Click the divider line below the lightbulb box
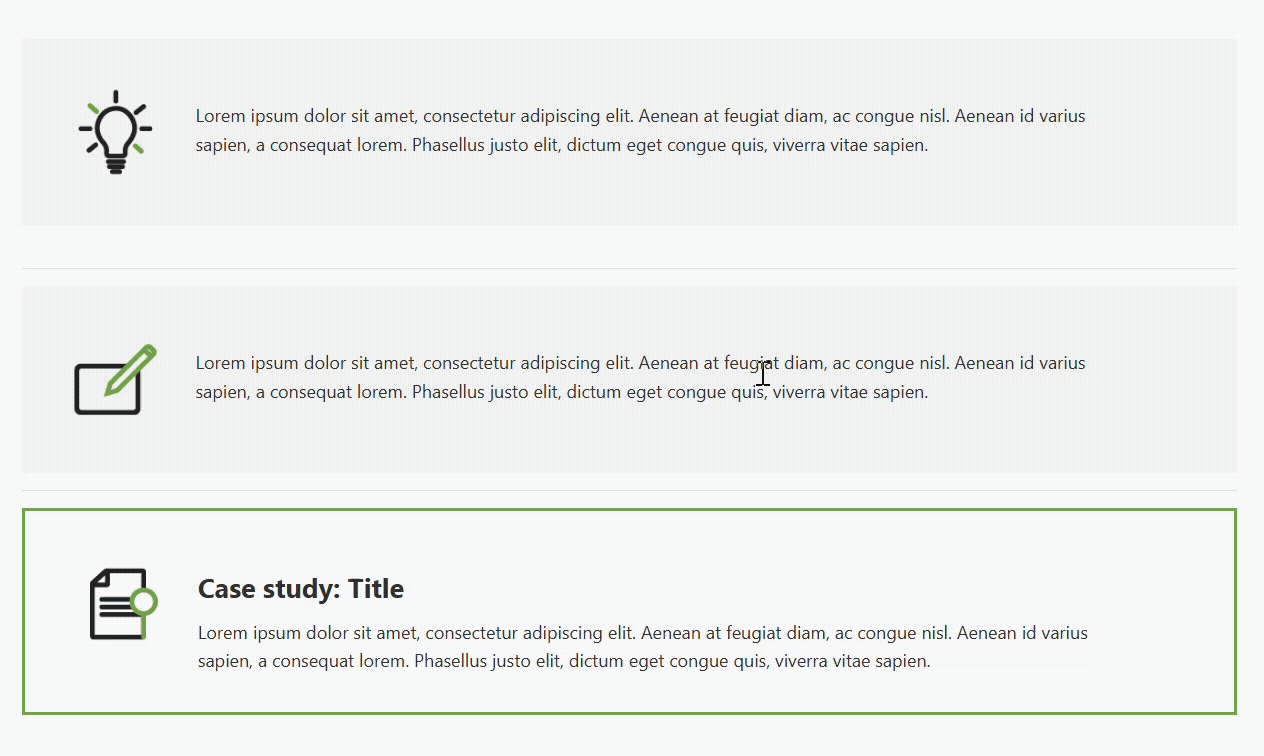1264x756 pixels. click(630, 268)
